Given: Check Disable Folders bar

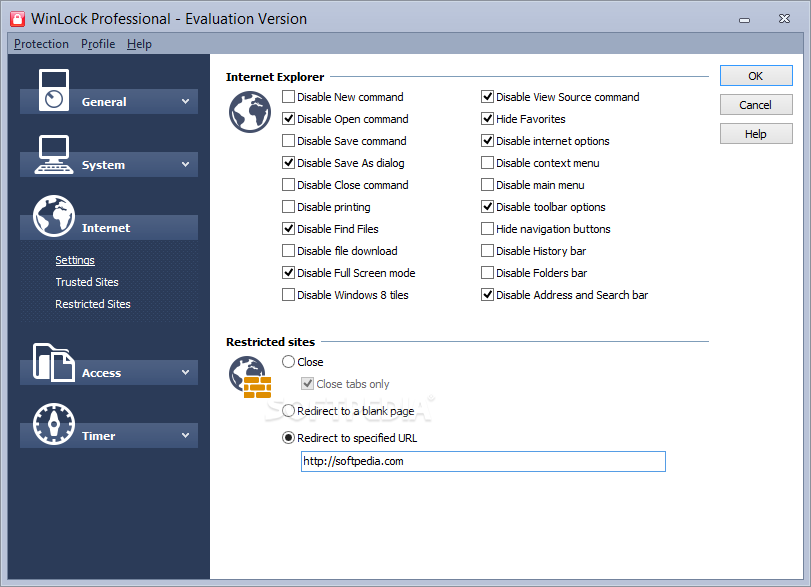Looking at the screenshot, I should (487, 273).
